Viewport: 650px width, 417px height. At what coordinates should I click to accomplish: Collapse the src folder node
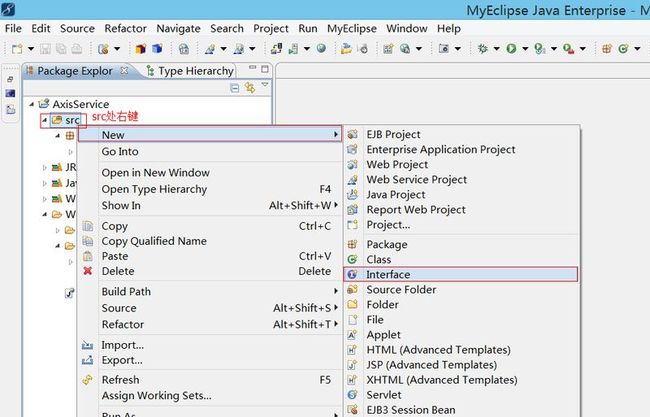(x=44, y=120)
